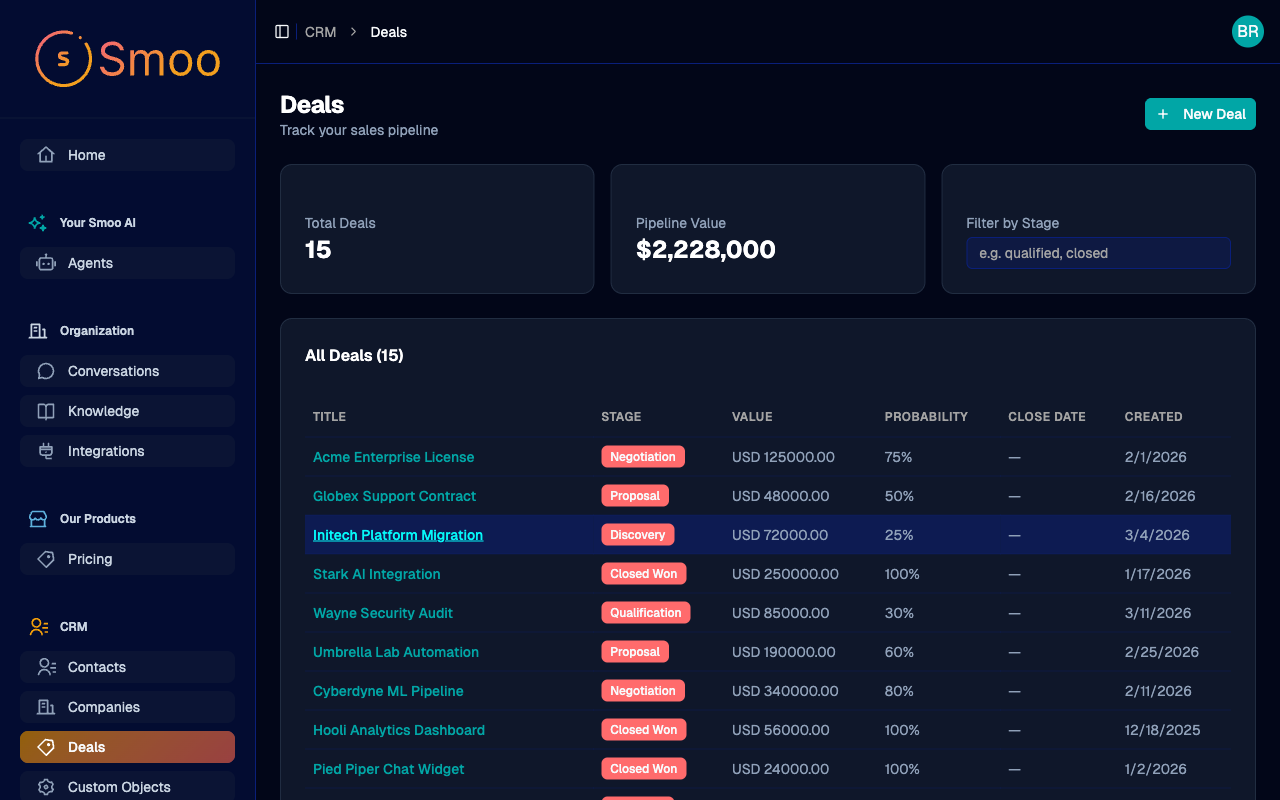Screen dimensions: 1280x800
Task: Open Contacts in the sidebar
Action: click(x=97, y=667)
